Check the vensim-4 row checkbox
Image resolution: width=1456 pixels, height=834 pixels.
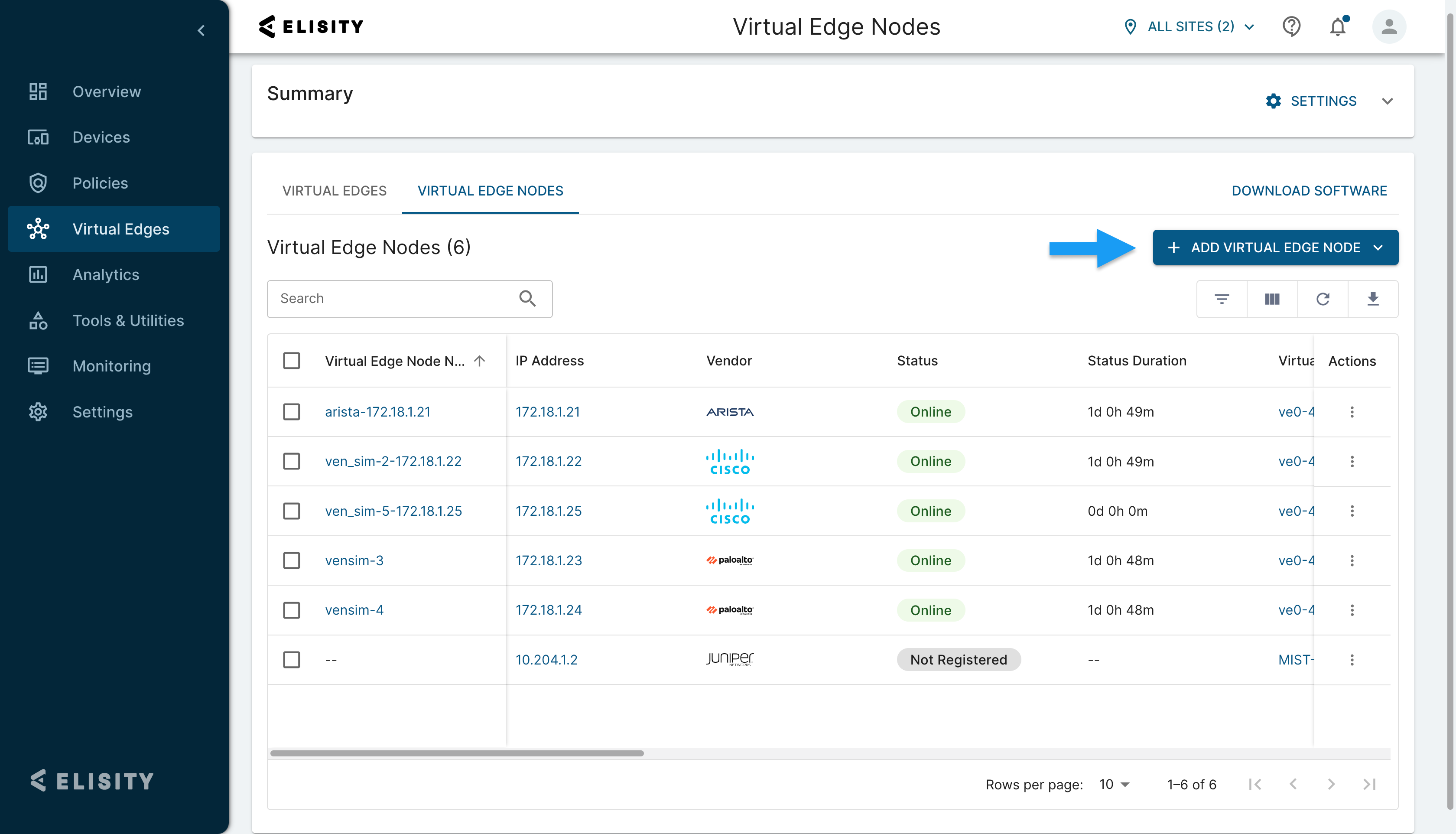[292, 610]
